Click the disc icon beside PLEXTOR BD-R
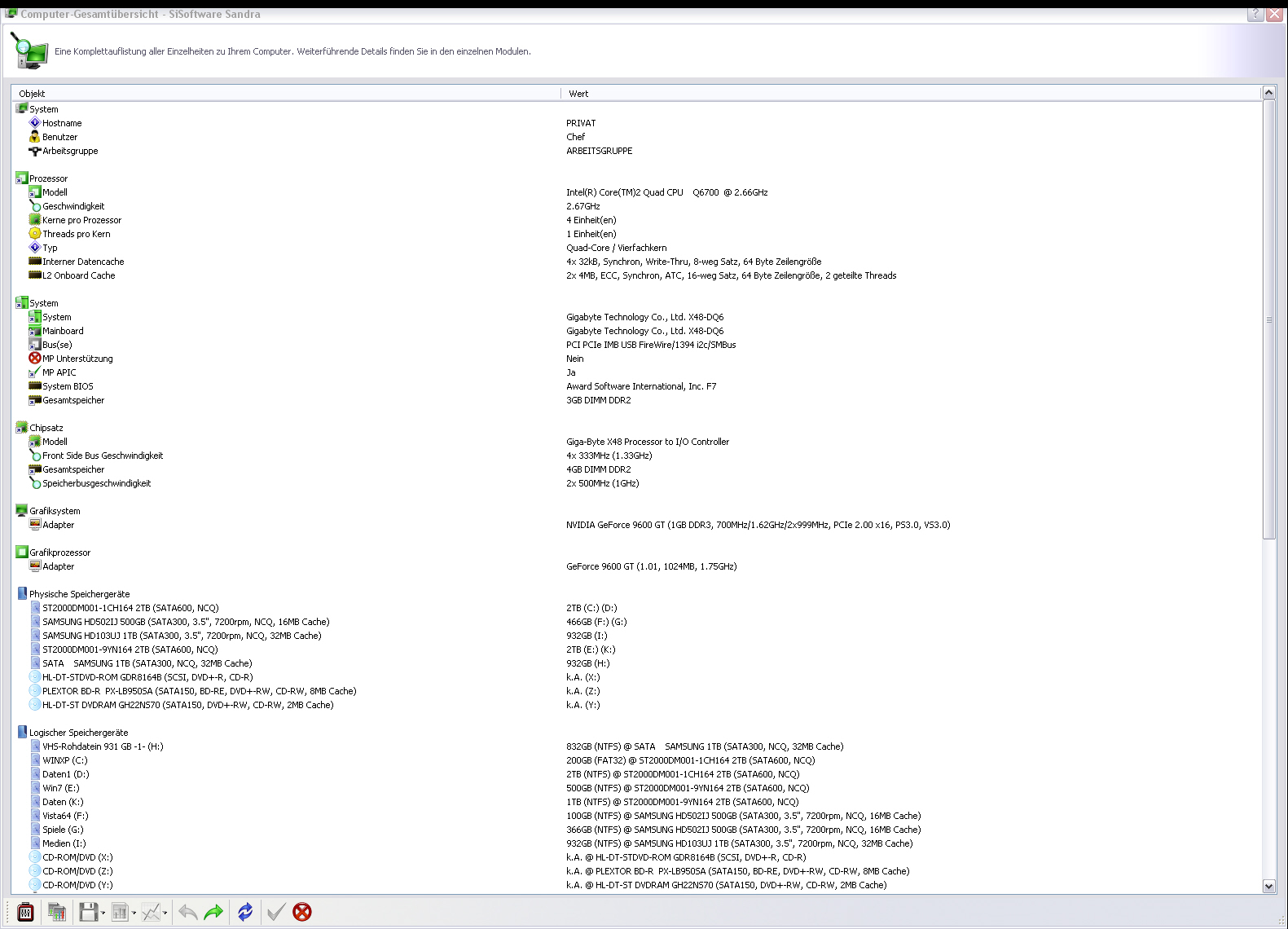 [35, 691]
